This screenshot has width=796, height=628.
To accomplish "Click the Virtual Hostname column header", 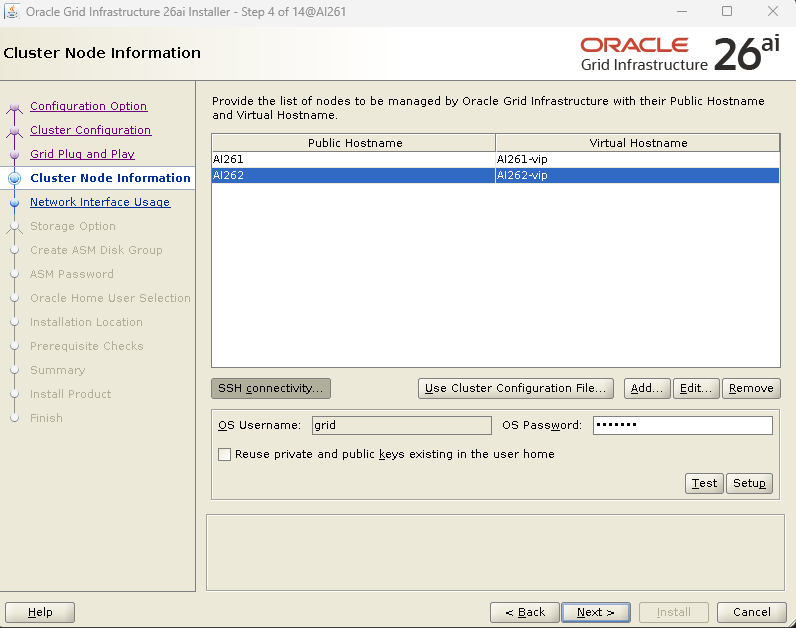I will [x=638, y=143].
